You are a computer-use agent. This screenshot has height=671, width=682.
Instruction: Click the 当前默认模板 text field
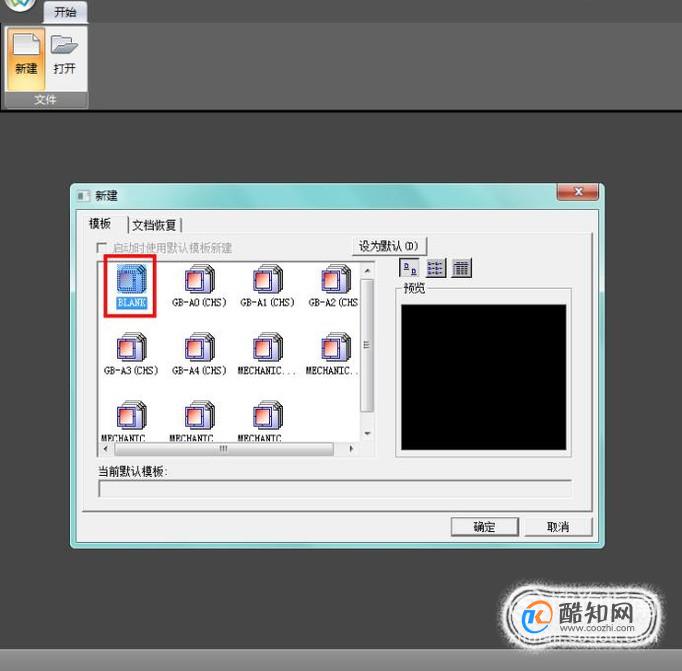[335, 489]
